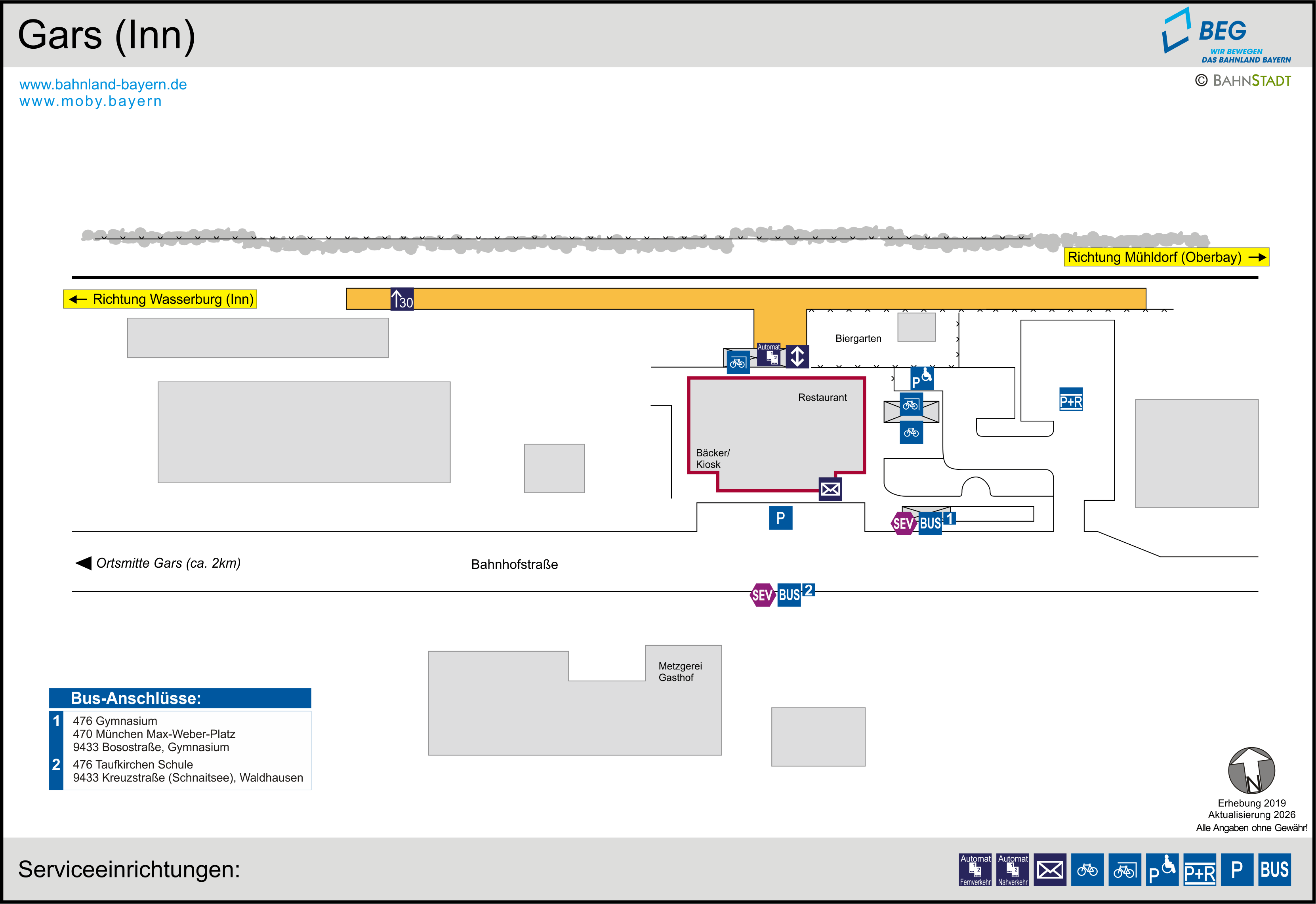The image size is (1316, 904).
Task: Select the Automat Nahverkehr legend icon
Action: pos(1013,870)
